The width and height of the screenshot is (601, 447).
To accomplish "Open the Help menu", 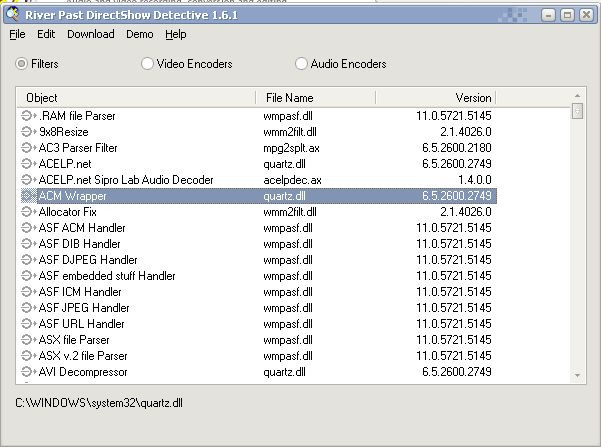I will pyautogui.click(x=176, y=34).
